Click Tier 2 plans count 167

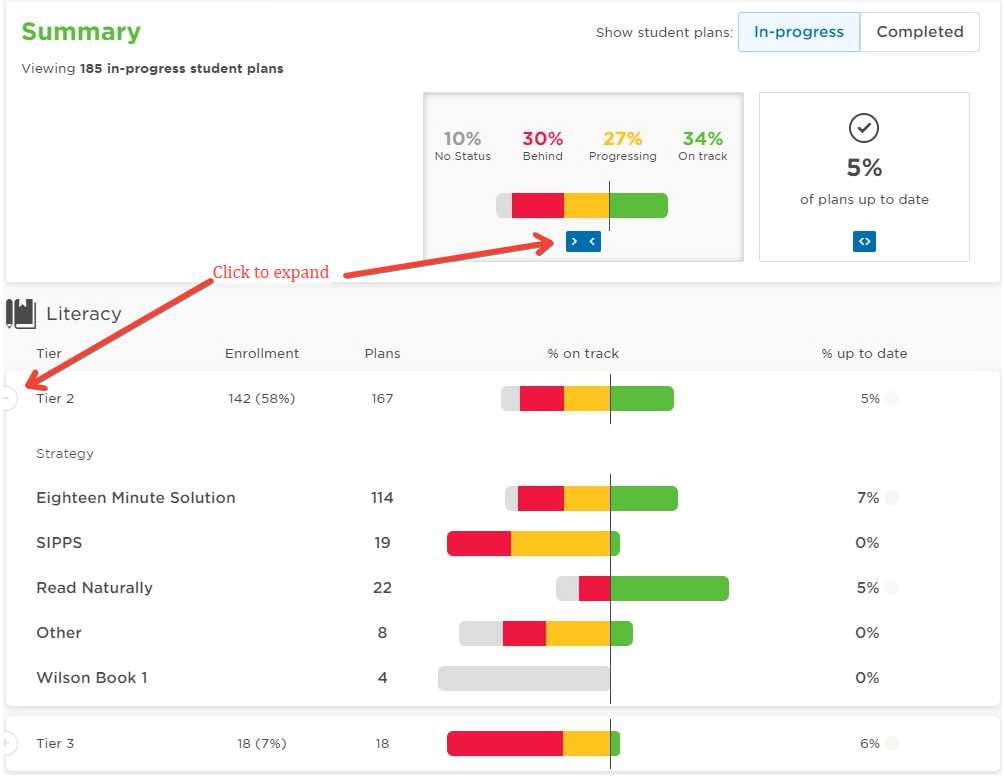tap(382, 398)
